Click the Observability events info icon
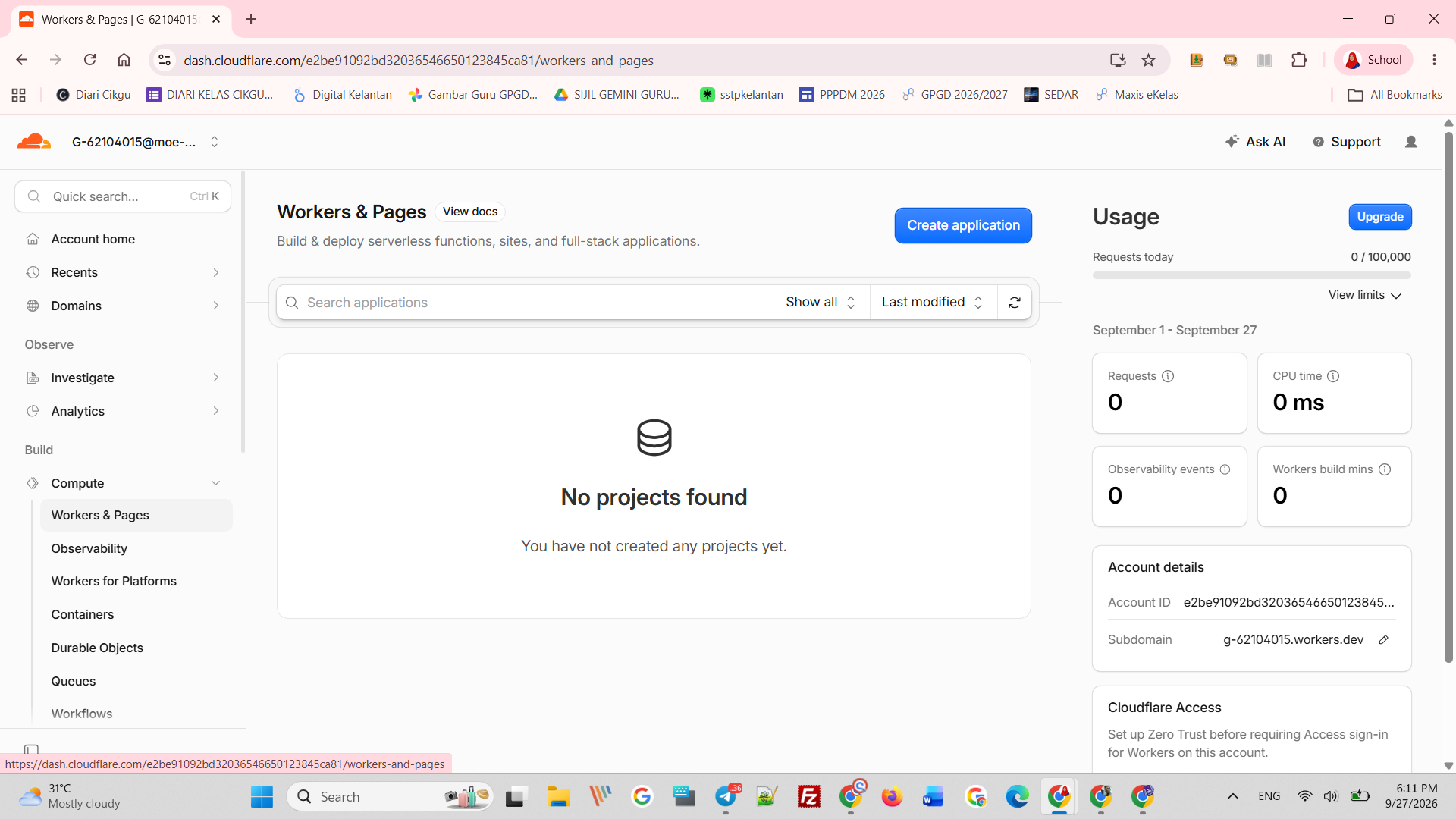Screen dimensions: 1456x819 tap(1225, 469)
